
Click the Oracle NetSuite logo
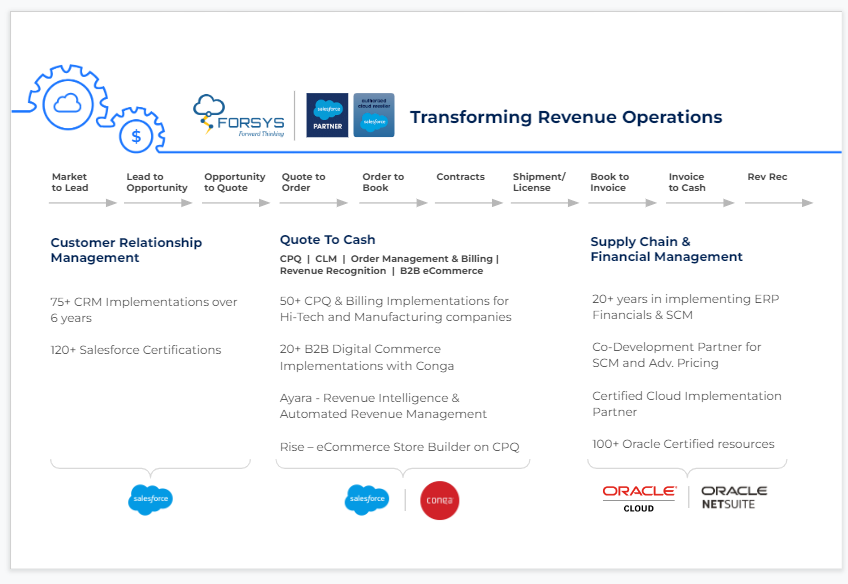[734, 497]
